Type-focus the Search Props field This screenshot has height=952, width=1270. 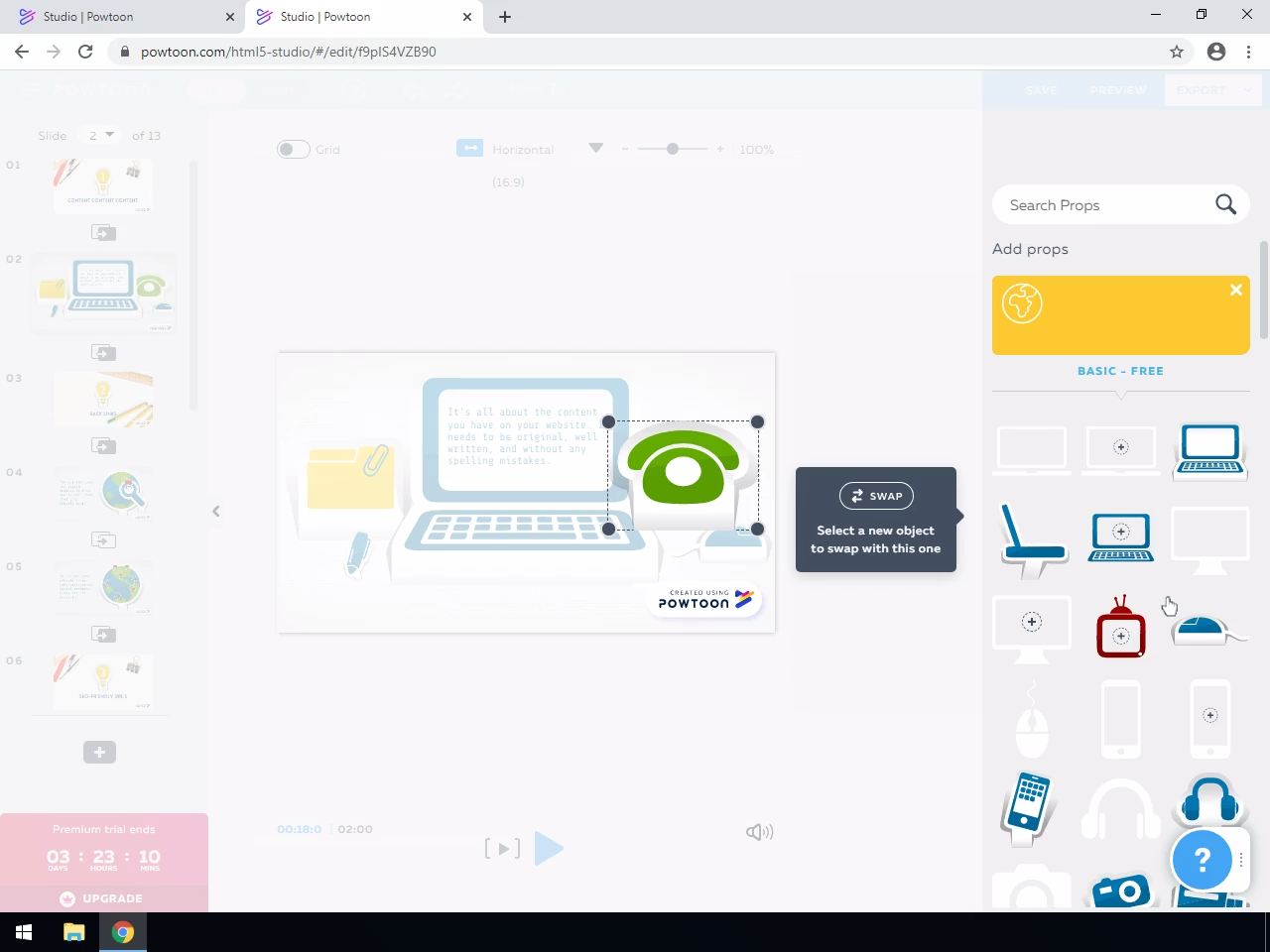pyautogui.click(x=1120, y=205)
